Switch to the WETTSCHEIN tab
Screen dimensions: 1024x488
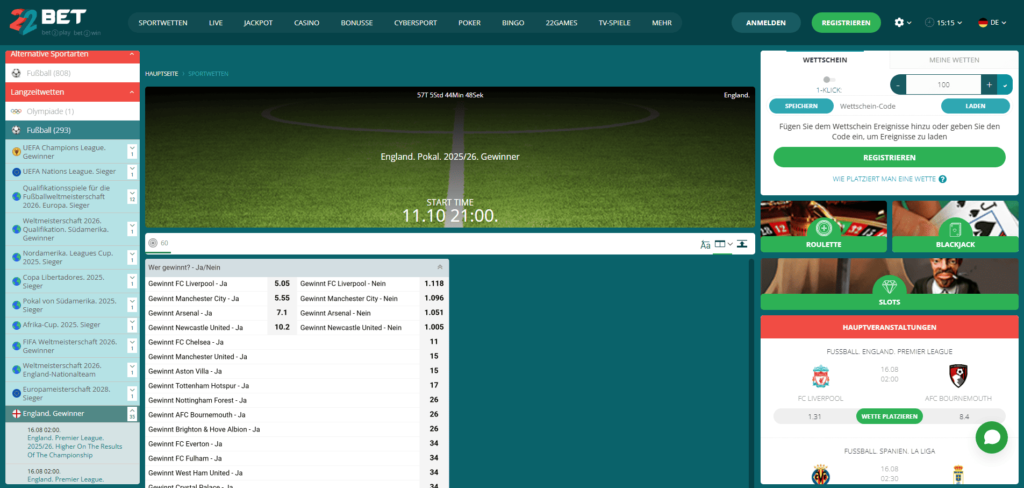[825, 59]
